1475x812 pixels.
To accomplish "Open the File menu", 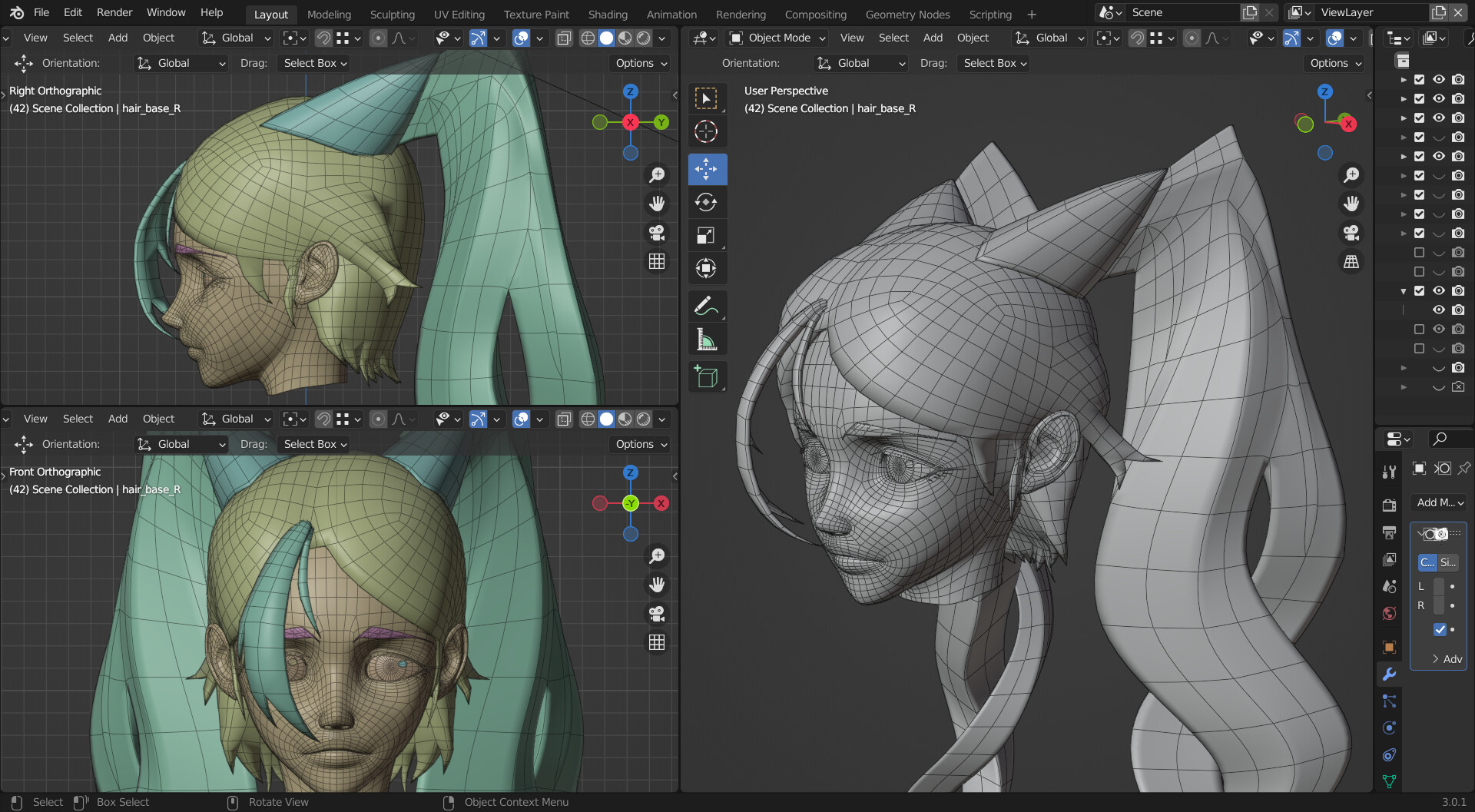I will click(x=41, y=12).
